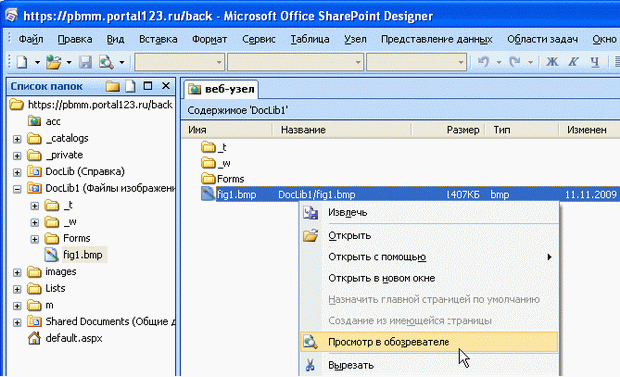Sort by the Имя column header

click(227, 130)
